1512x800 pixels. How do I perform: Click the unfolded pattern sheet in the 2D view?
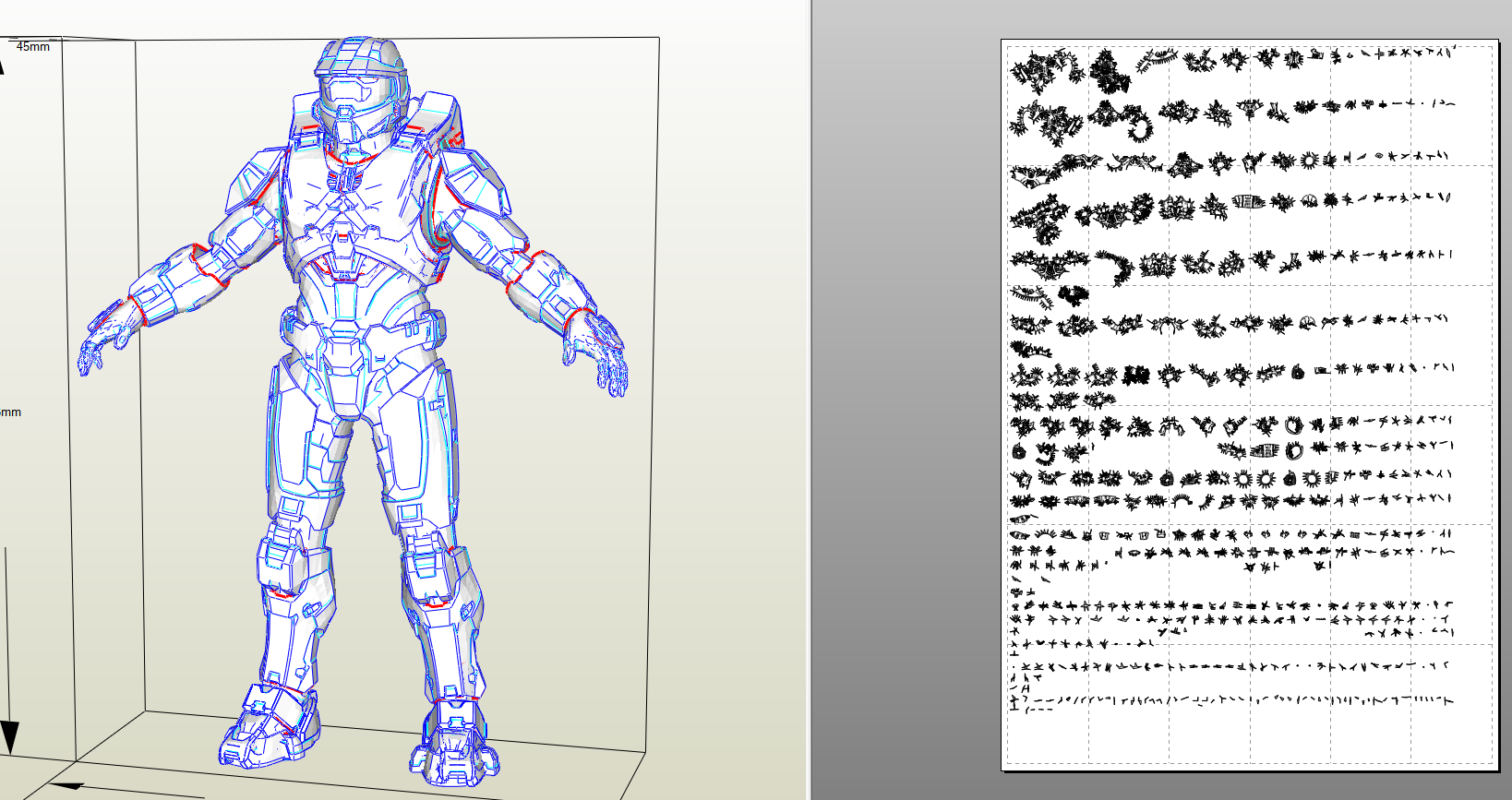[1249, 405]
